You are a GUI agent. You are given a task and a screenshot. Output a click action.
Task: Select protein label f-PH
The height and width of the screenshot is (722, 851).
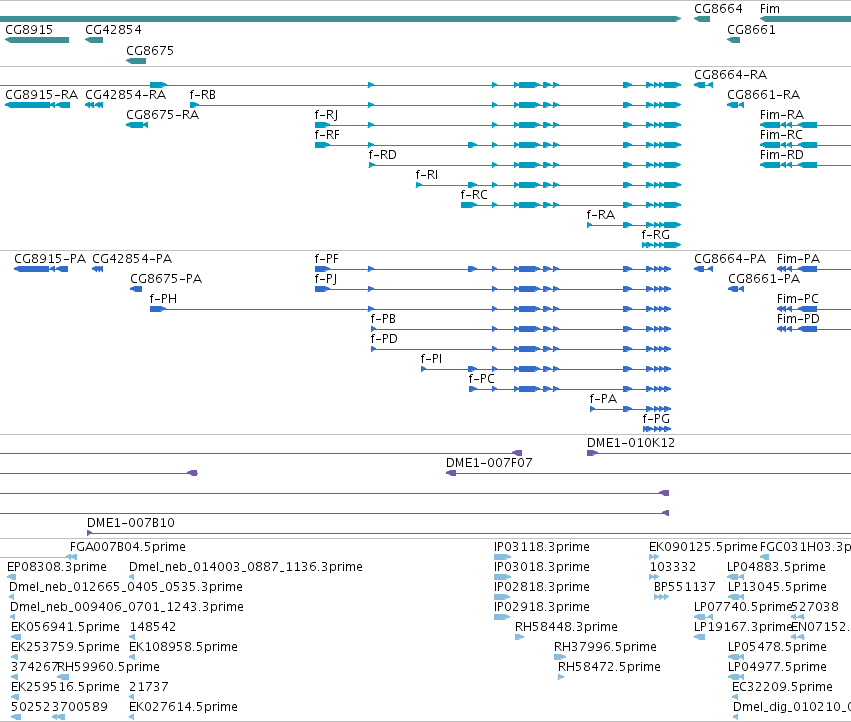coord(163,299)
